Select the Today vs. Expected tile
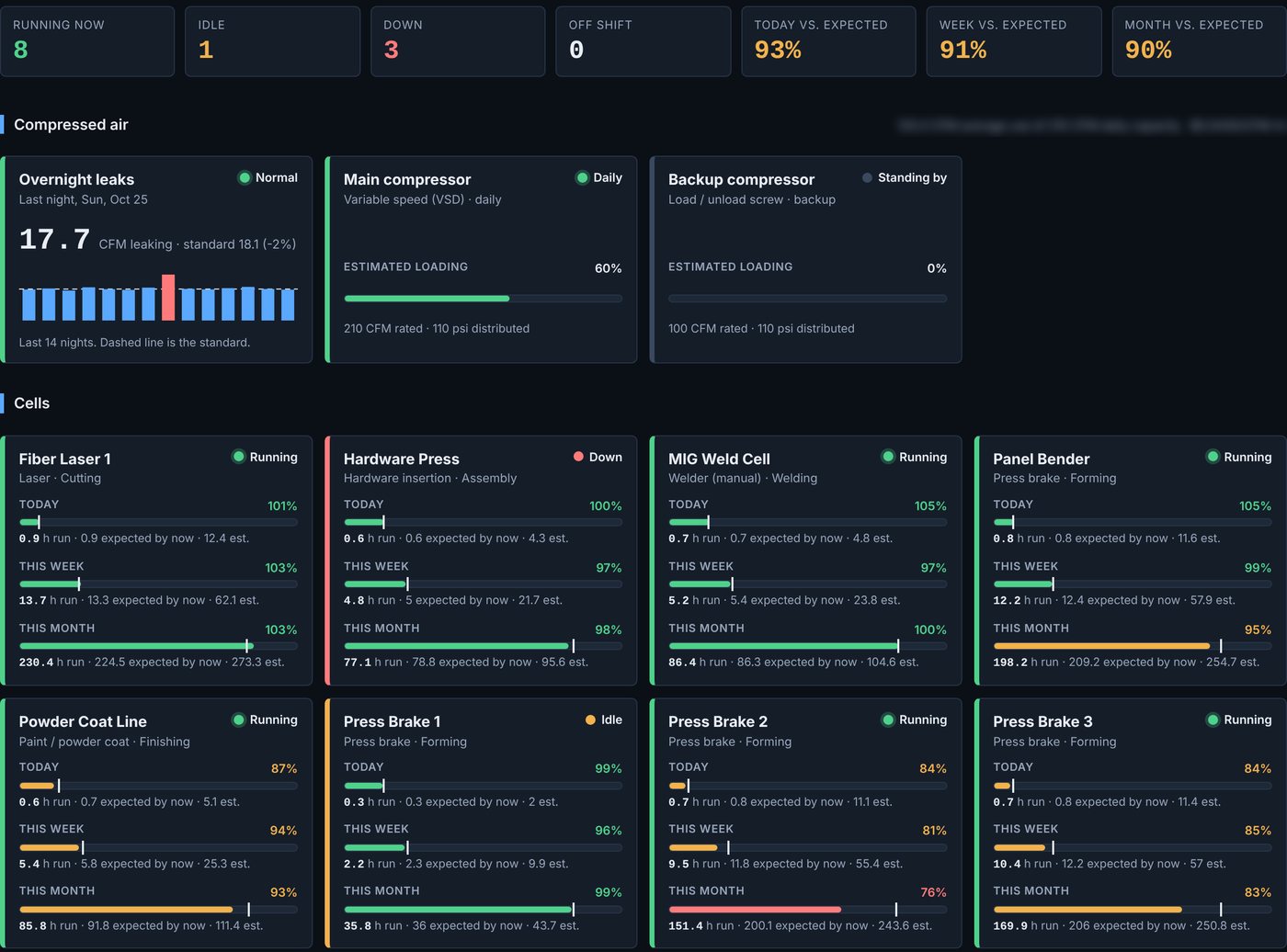The width and height of the screenshot is (1287, 952). click(x=828, y=41)
